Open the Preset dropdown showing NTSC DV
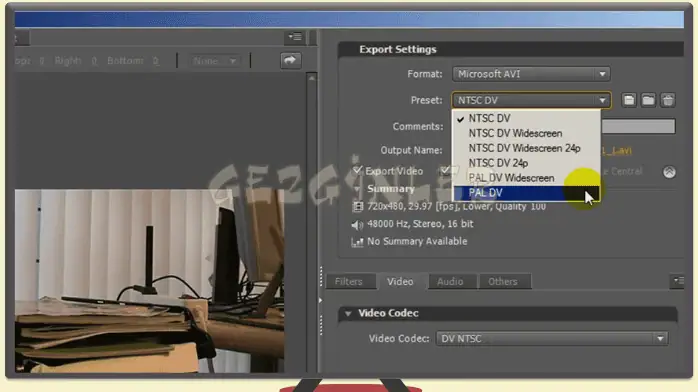This screenshot has height=392, width=698. pyautogui.click(x=531, y=100)
